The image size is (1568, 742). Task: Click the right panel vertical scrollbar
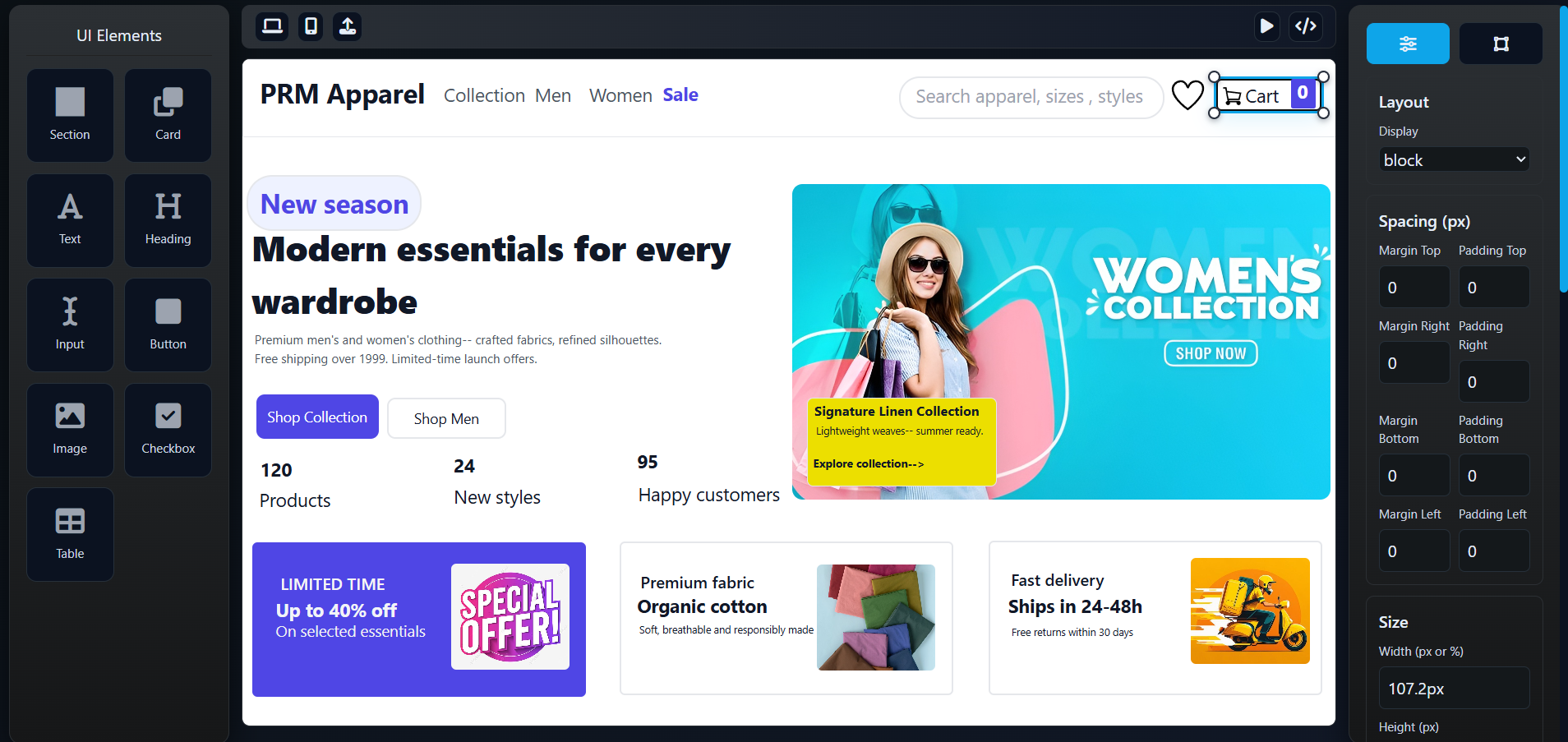[x=1563, y=148]
